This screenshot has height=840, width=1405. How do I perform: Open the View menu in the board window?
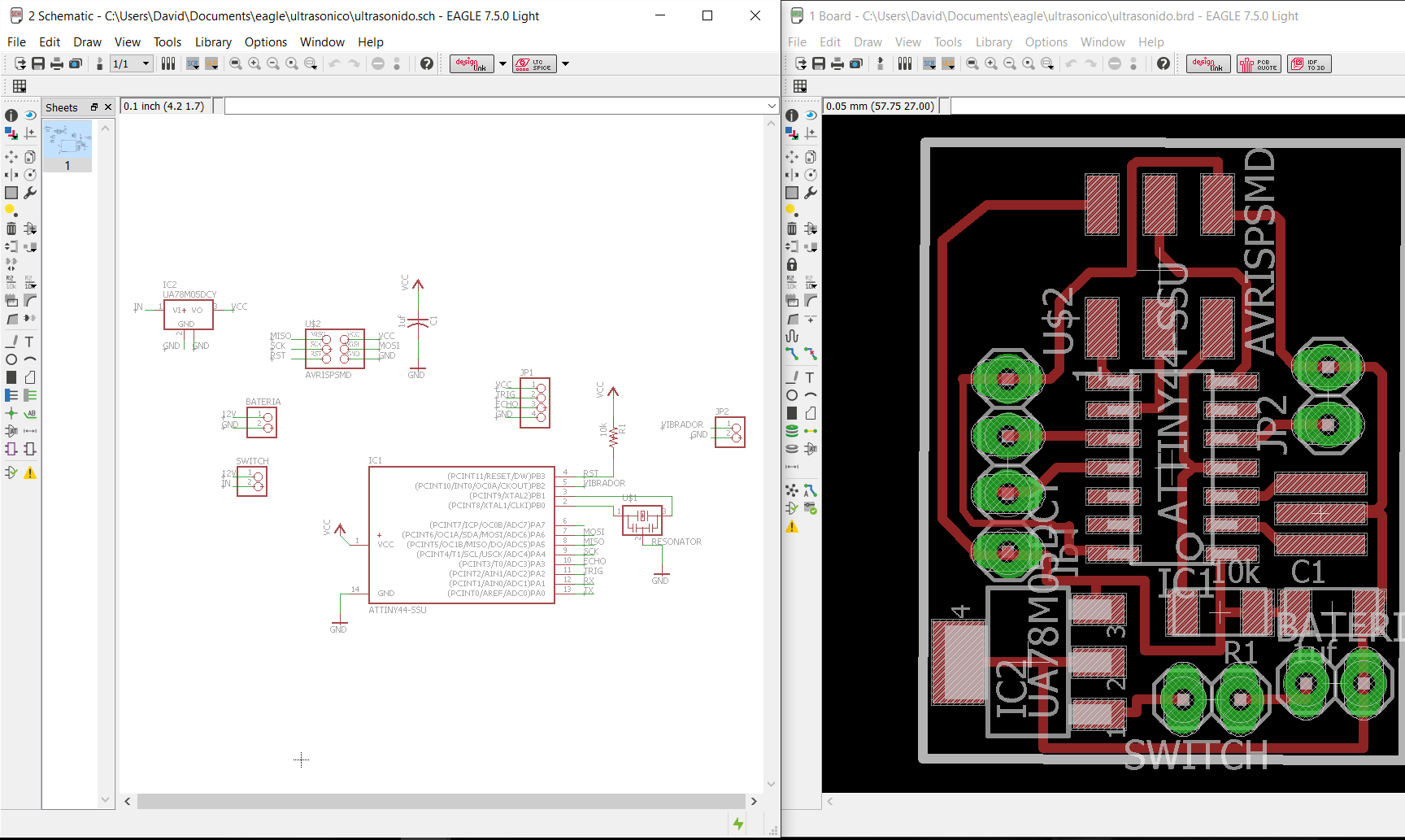pos(908,42)
